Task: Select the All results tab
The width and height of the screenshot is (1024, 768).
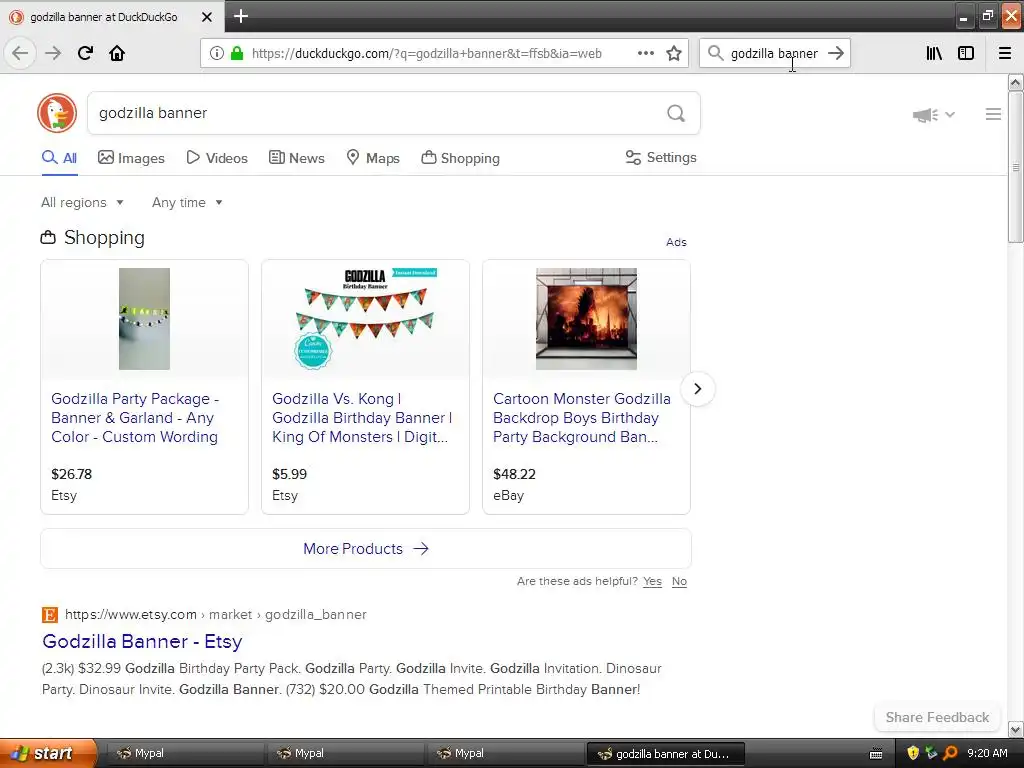Action: [x=59, y=158]
